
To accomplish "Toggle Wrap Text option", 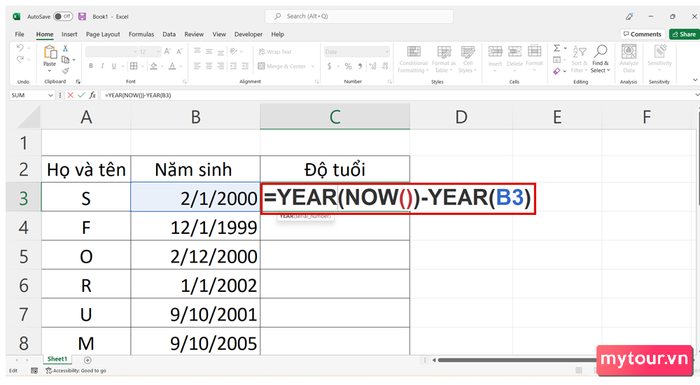I will pyautogui.click(x=275, y=52).
